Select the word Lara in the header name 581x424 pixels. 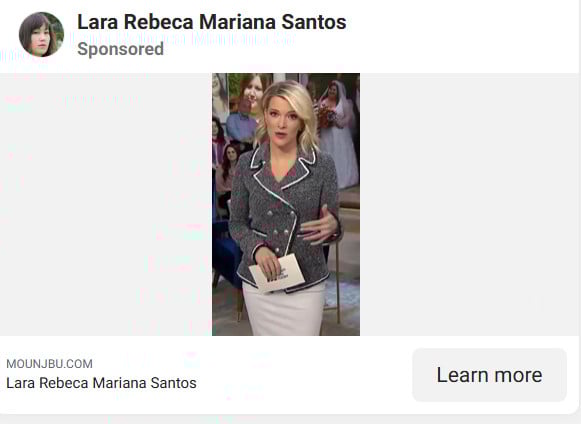pos(97,22)
